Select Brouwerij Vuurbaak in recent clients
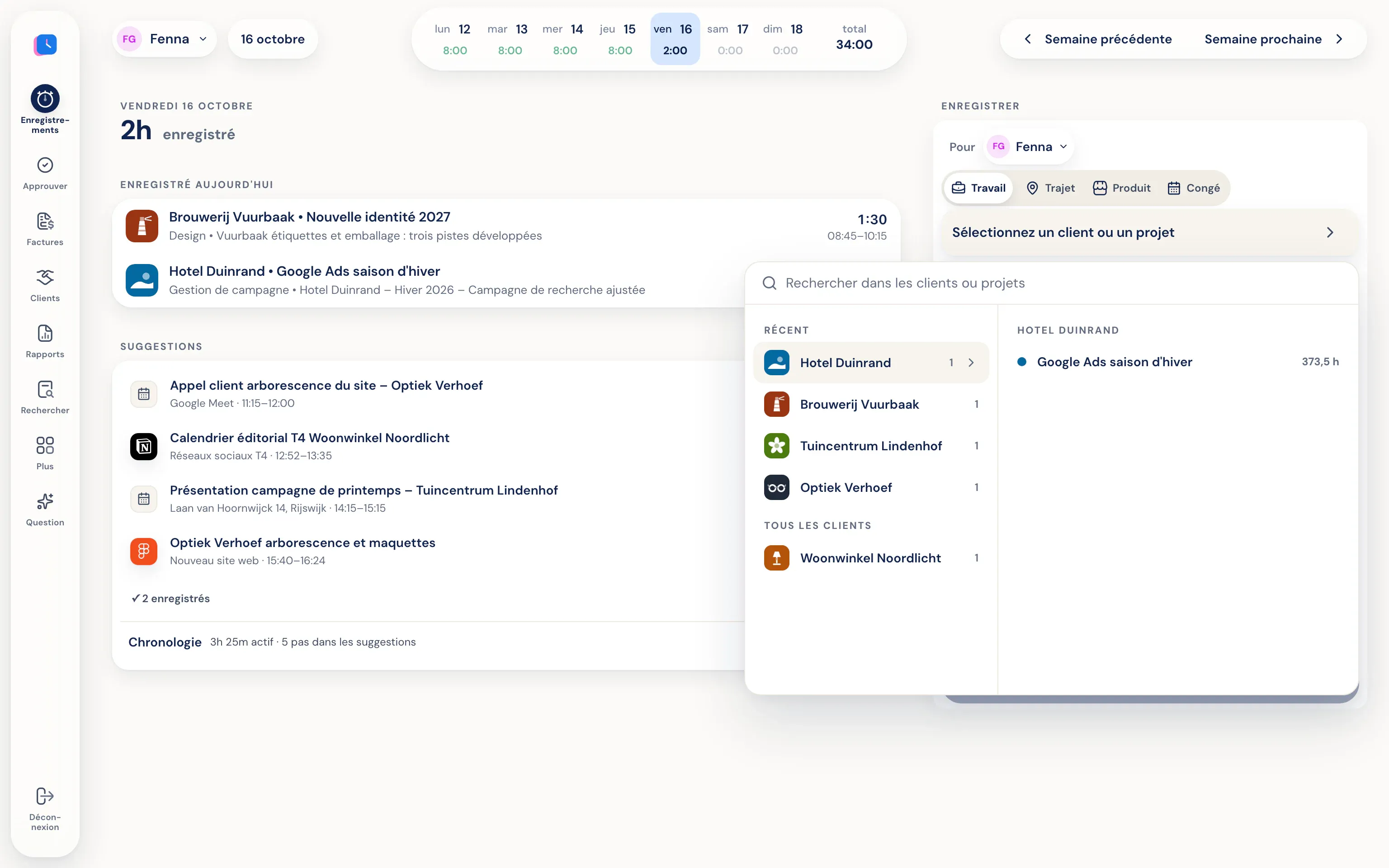The width and height of the screenshot is (1389, 868). click(x=871, y=404)
